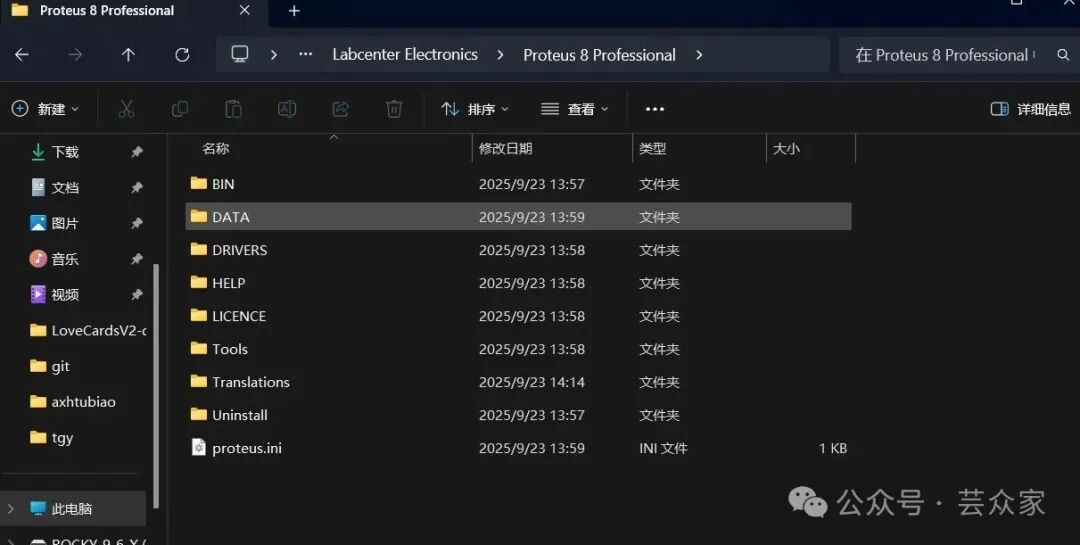Click the '1 KB' size cell

click(x=833, y=448)
